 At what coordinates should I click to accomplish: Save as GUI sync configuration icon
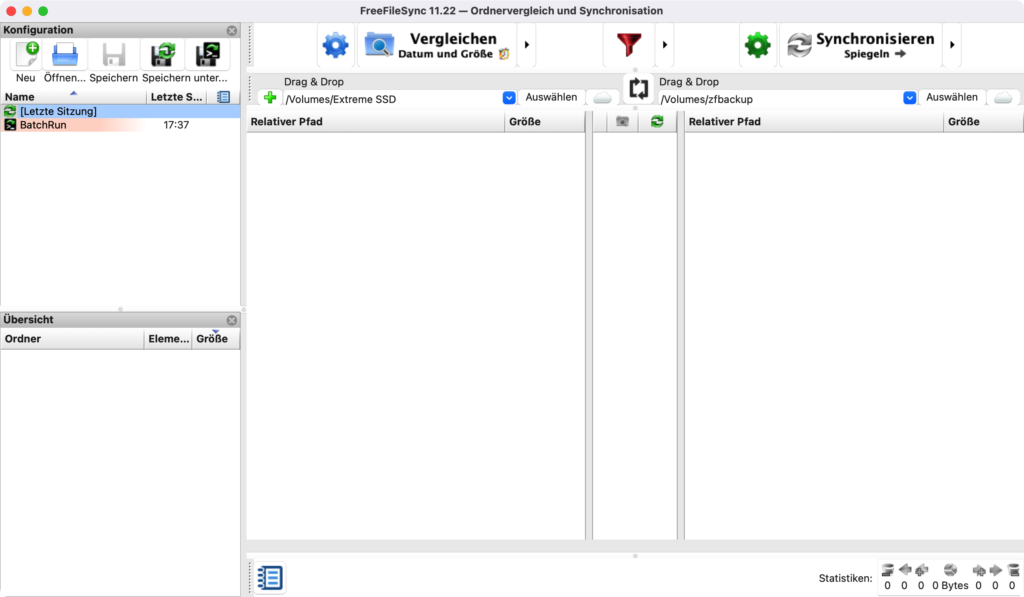163,55
